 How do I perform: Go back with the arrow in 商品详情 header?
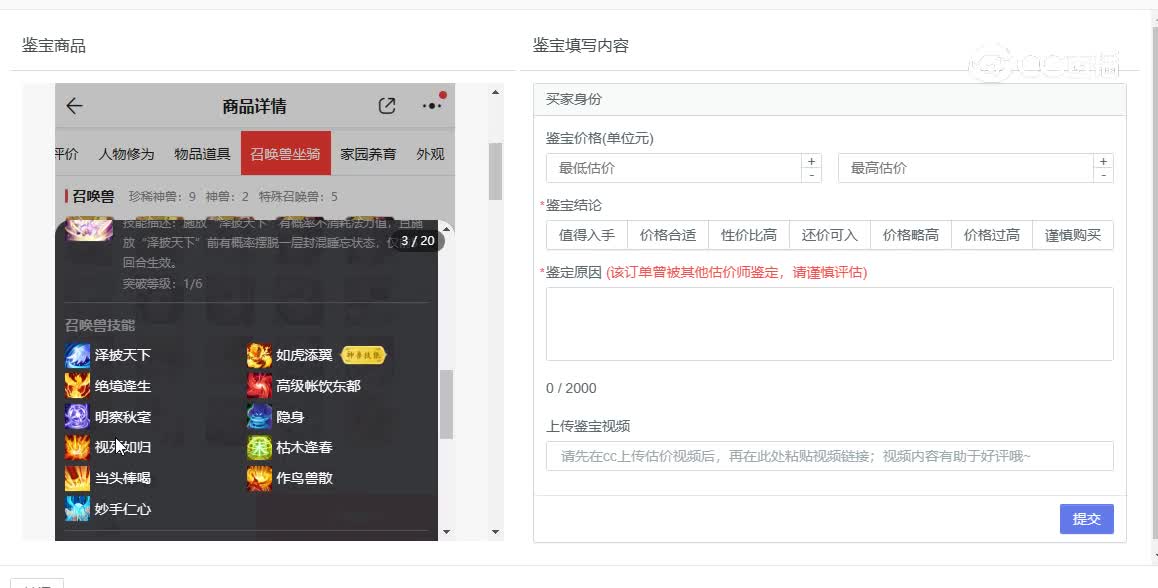(74, 106)
